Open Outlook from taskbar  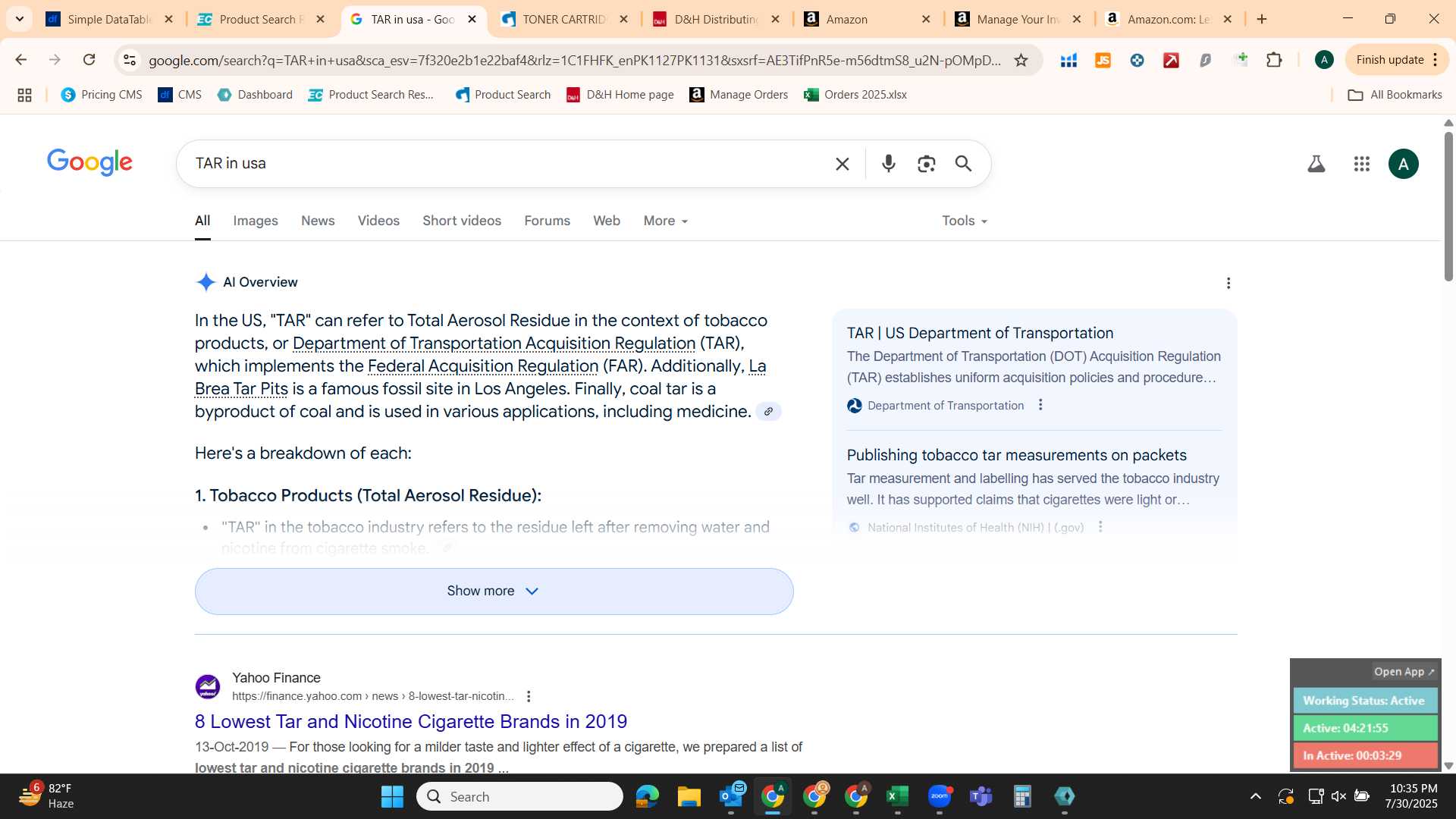(x=732, y=796)
